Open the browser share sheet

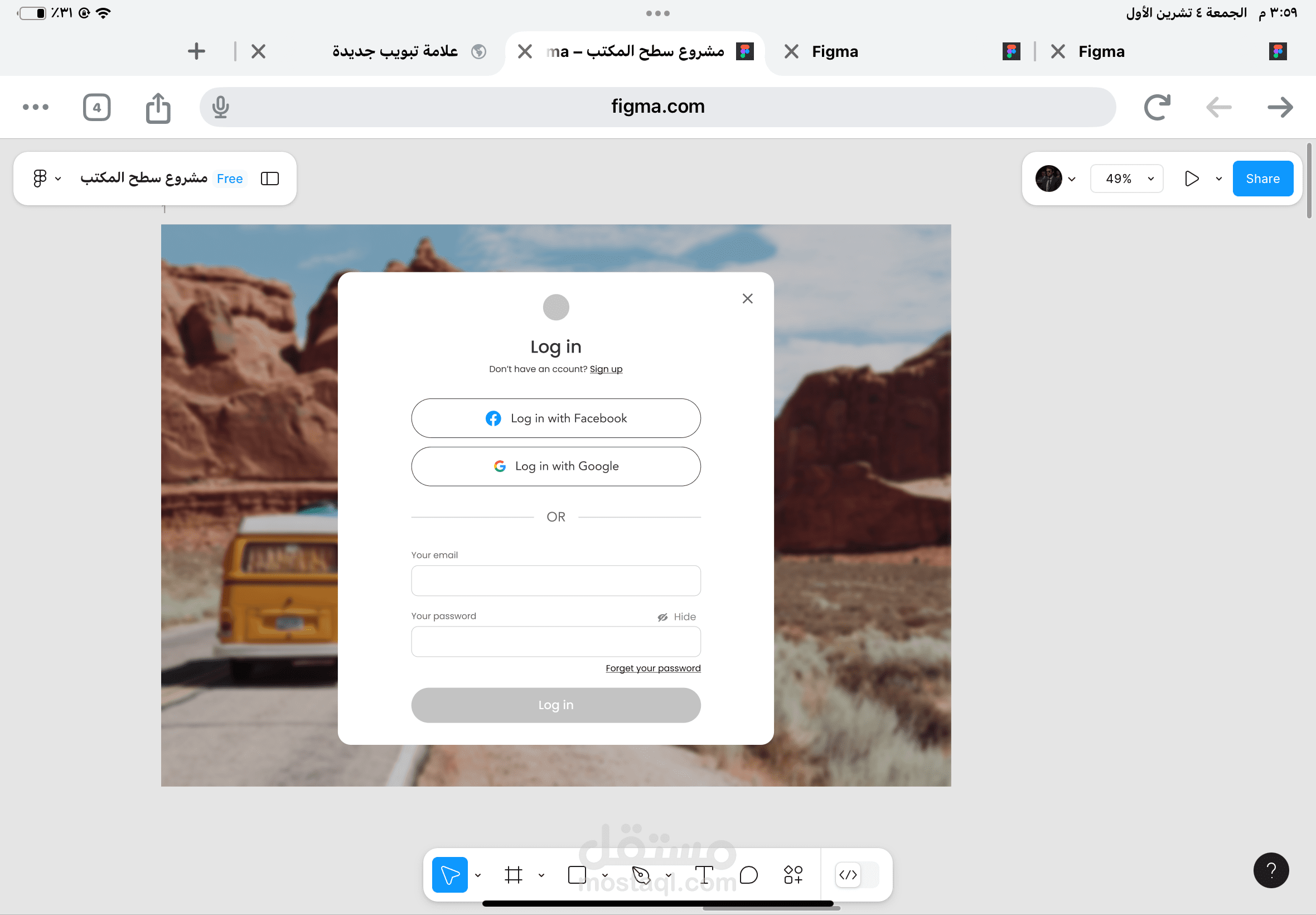(158, 107)
